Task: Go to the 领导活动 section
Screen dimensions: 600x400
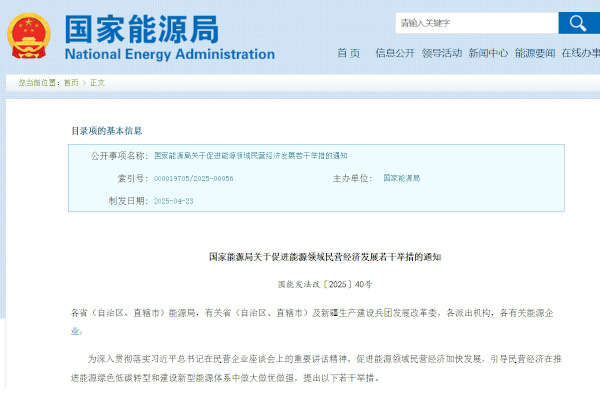Action: (x=441, y=53)
